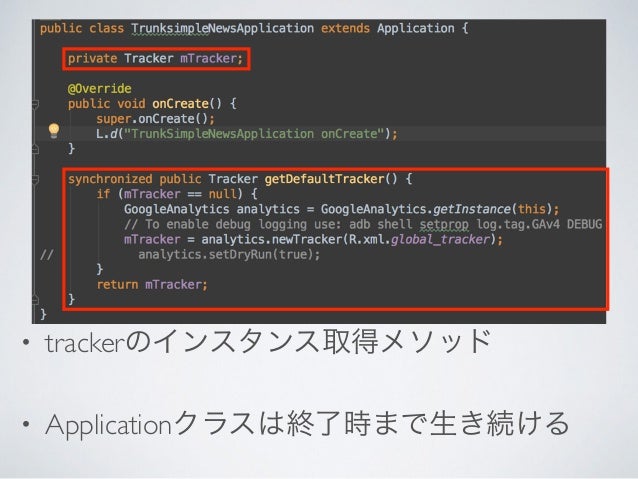The width and height of the screenshot is (638, 479).
Task: Click the return mTracker statement
Action: (x=152, y=284)
